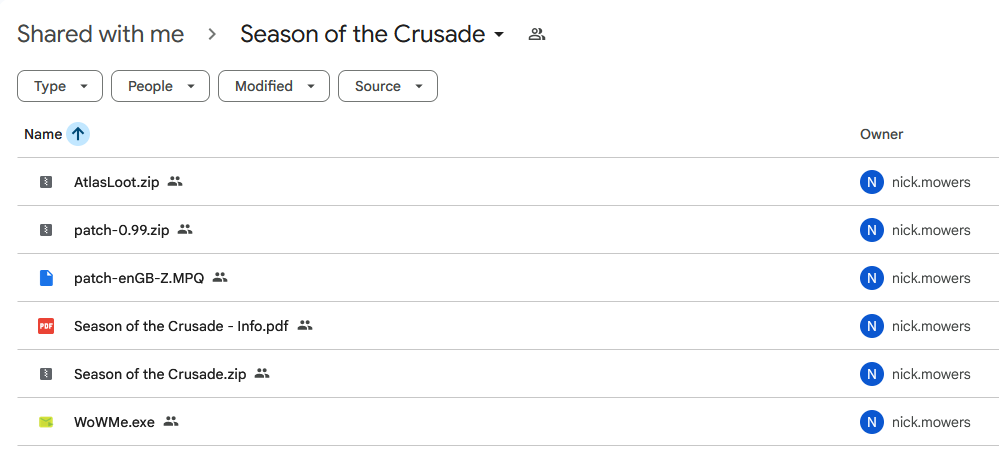The height and width of the screenshot is (451, 999).
Task: Go back to Shared with me
Action: 100,34
